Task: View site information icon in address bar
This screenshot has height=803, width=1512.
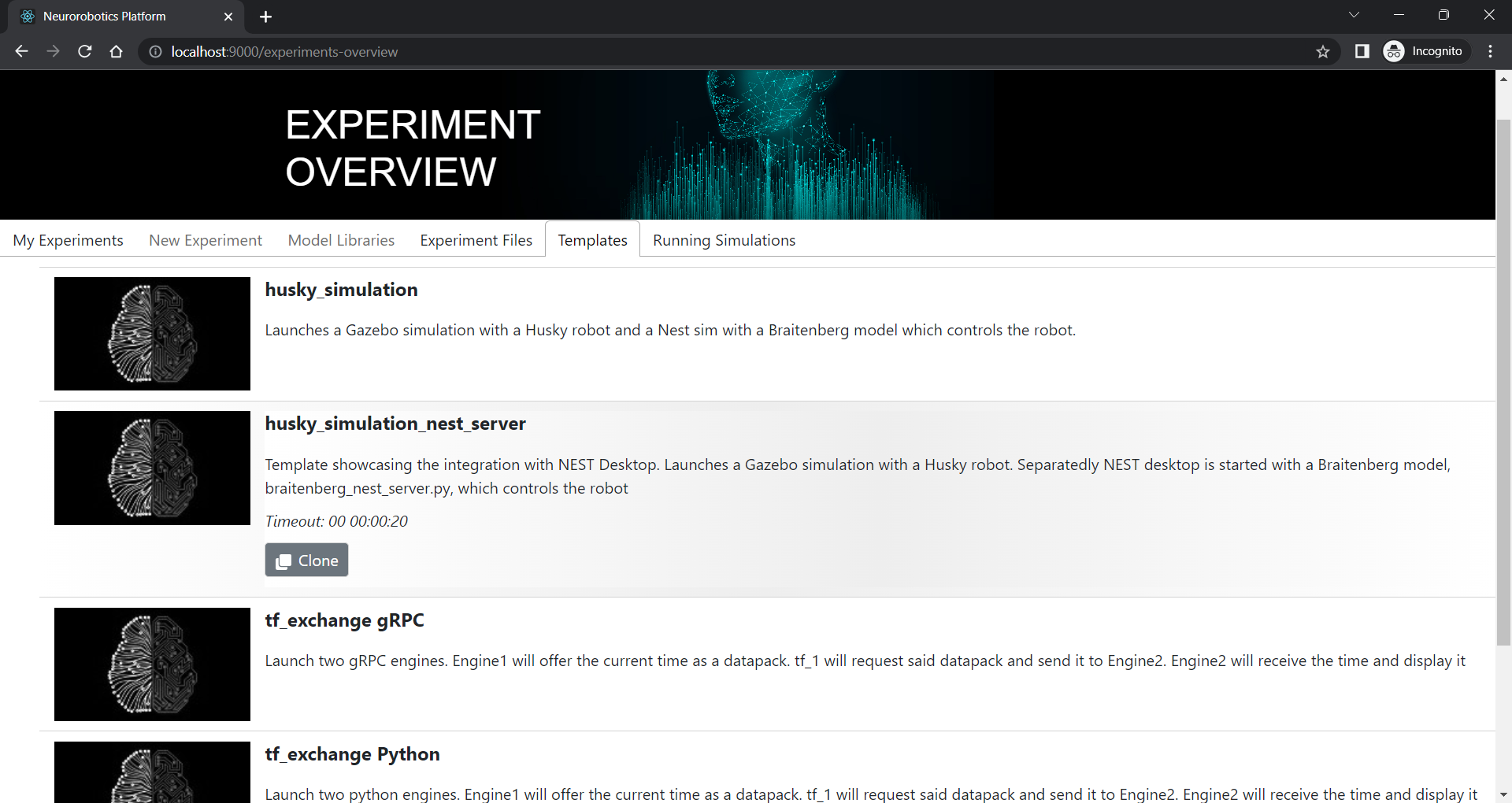Action: 156,51
